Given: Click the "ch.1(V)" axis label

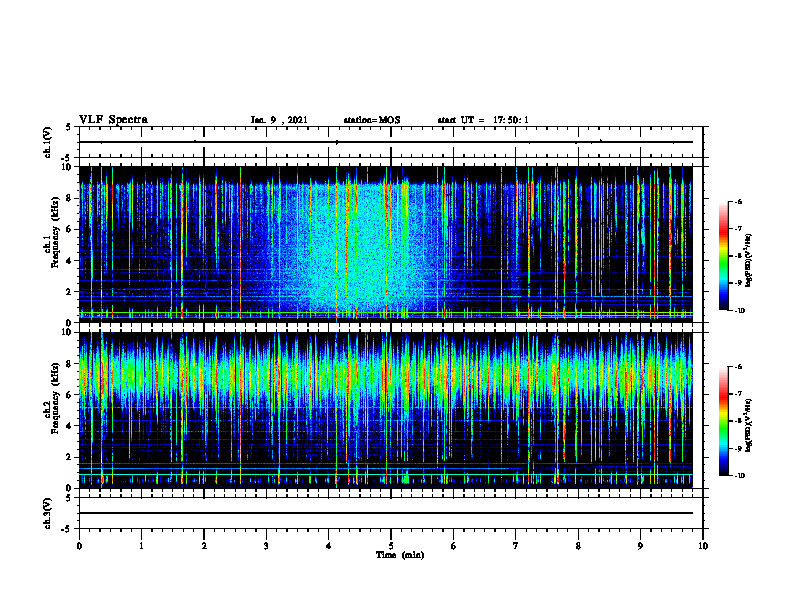Looking at the screenshot, I should pyautogui.click(x=48, y=142).
